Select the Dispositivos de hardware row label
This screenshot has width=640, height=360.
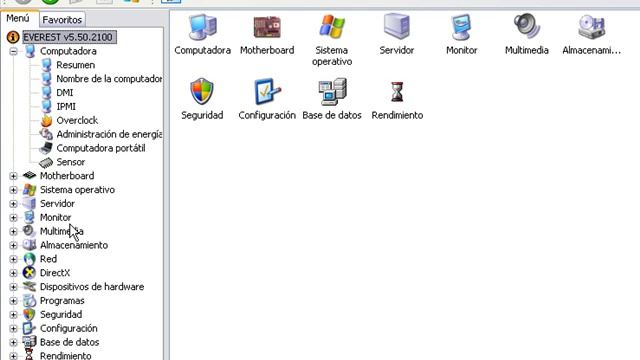92,287
